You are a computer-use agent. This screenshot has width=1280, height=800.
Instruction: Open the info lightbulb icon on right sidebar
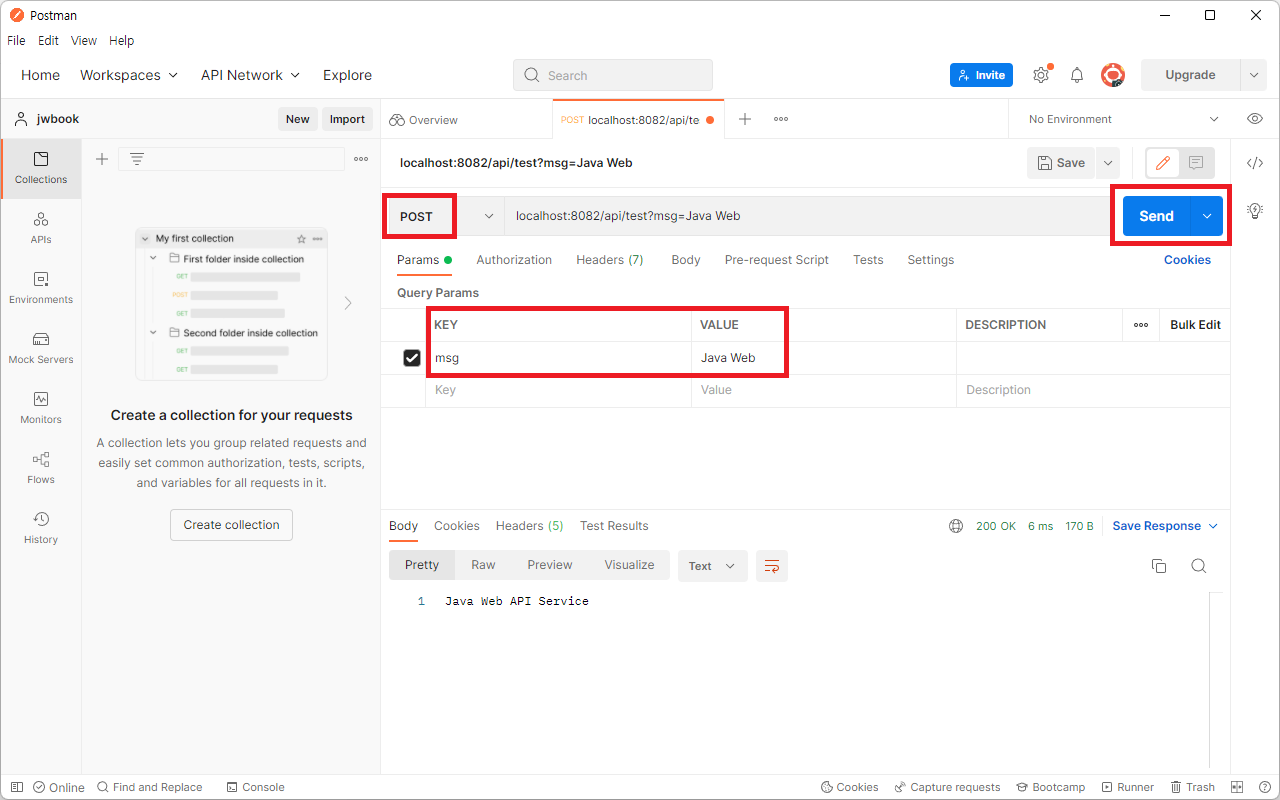click(x=1255, y=210)
